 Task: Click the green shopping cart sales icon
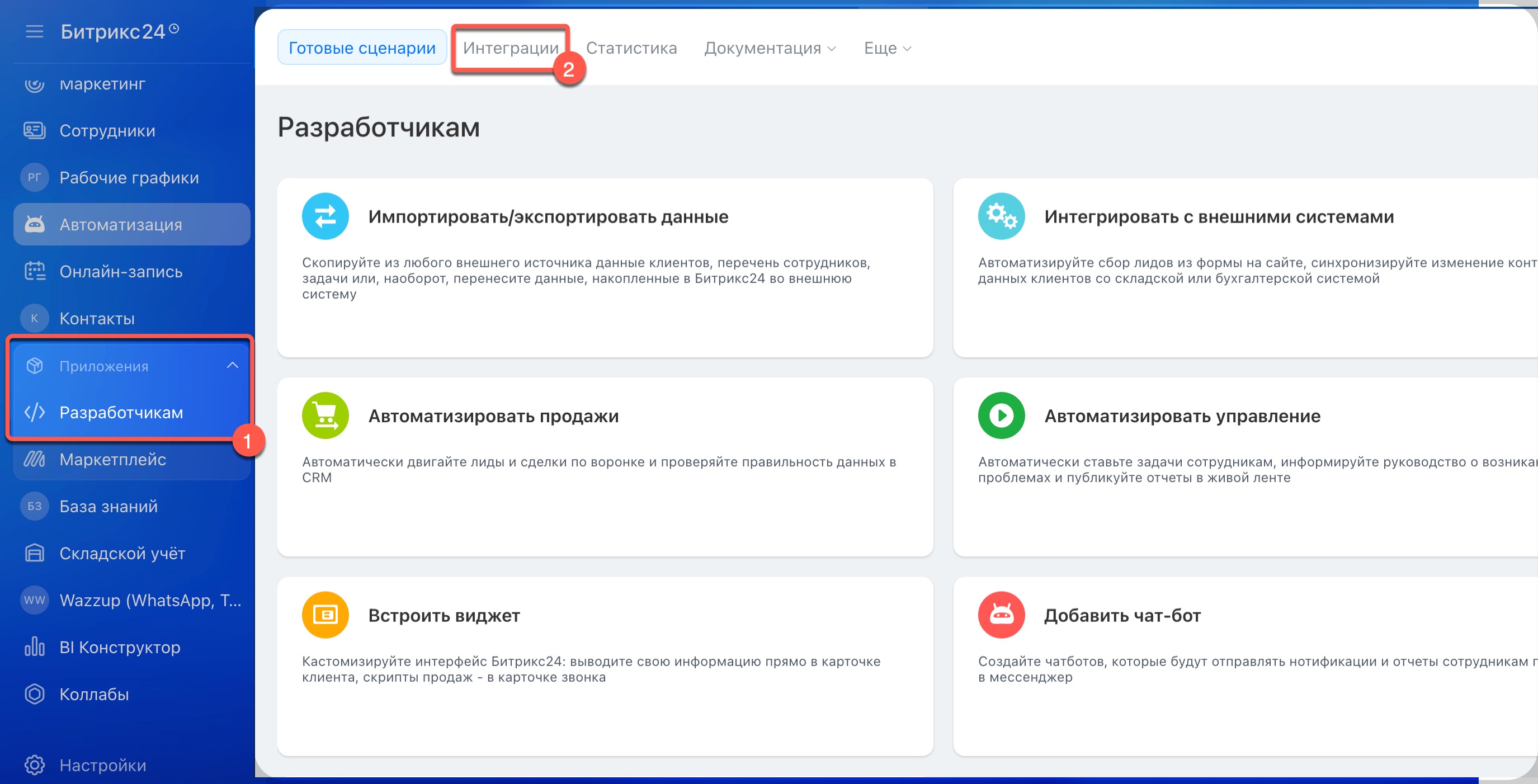pyautogui.click(x=325, y=415)
